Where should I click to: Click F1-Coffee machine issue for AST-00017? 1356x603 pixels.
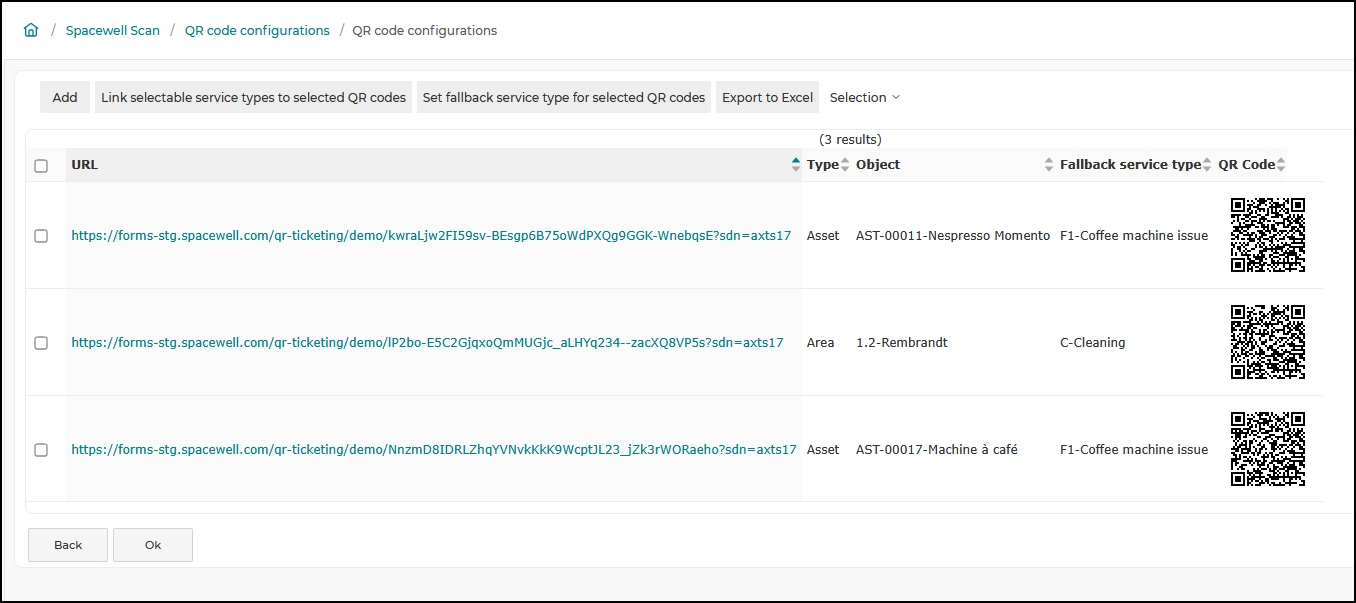coord(1134,450)
